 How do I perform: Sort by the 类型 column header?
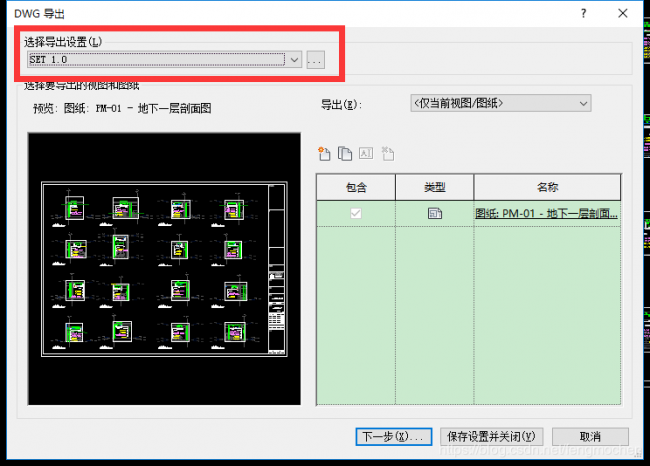click(434, 187)
